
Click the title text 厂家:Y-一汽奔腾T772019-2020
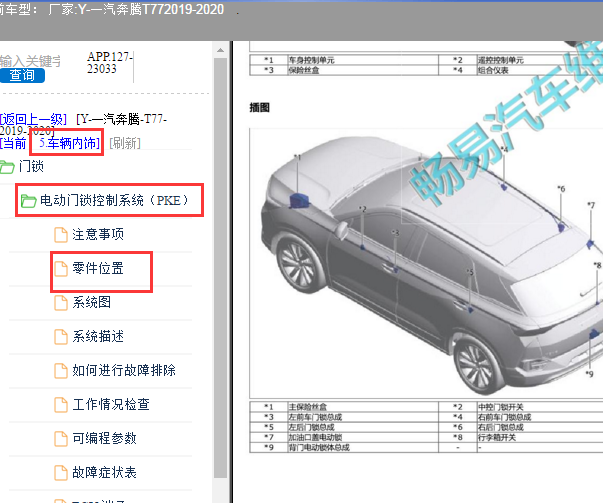[136, 9]
